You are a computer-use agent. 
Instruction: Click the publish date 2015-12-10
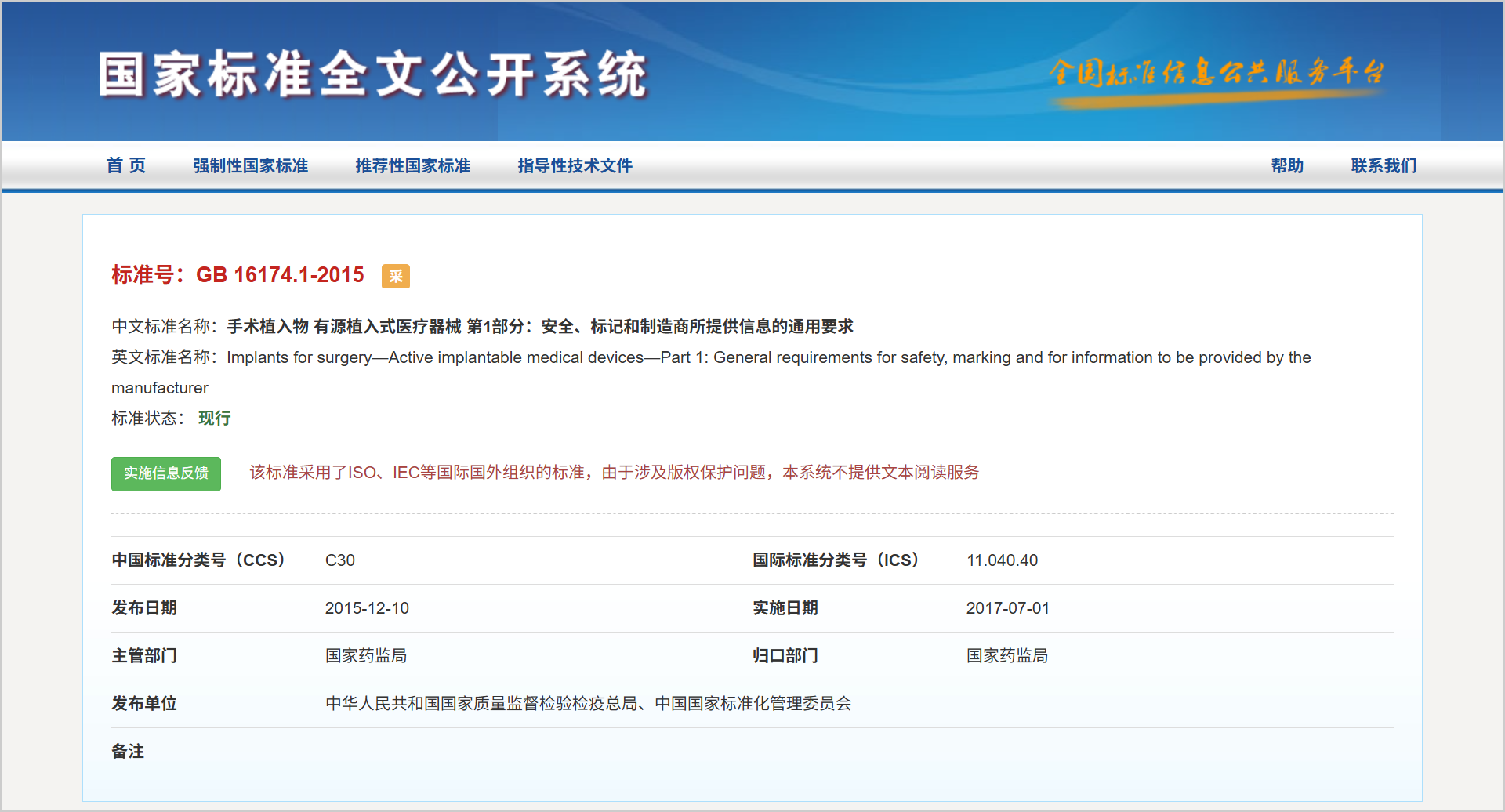point(367,608)
